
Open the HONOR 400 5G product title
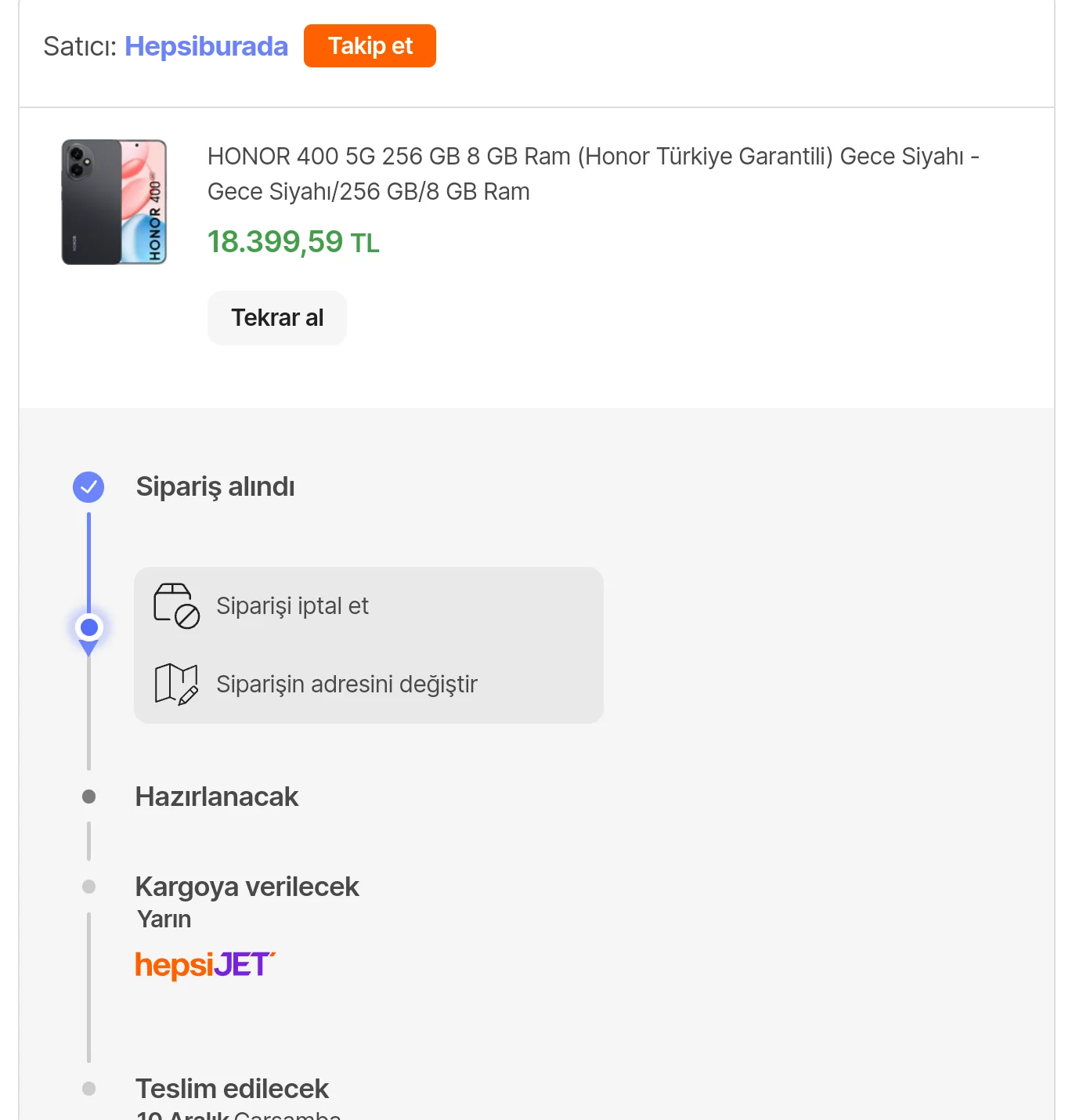[x=593, y=173]
